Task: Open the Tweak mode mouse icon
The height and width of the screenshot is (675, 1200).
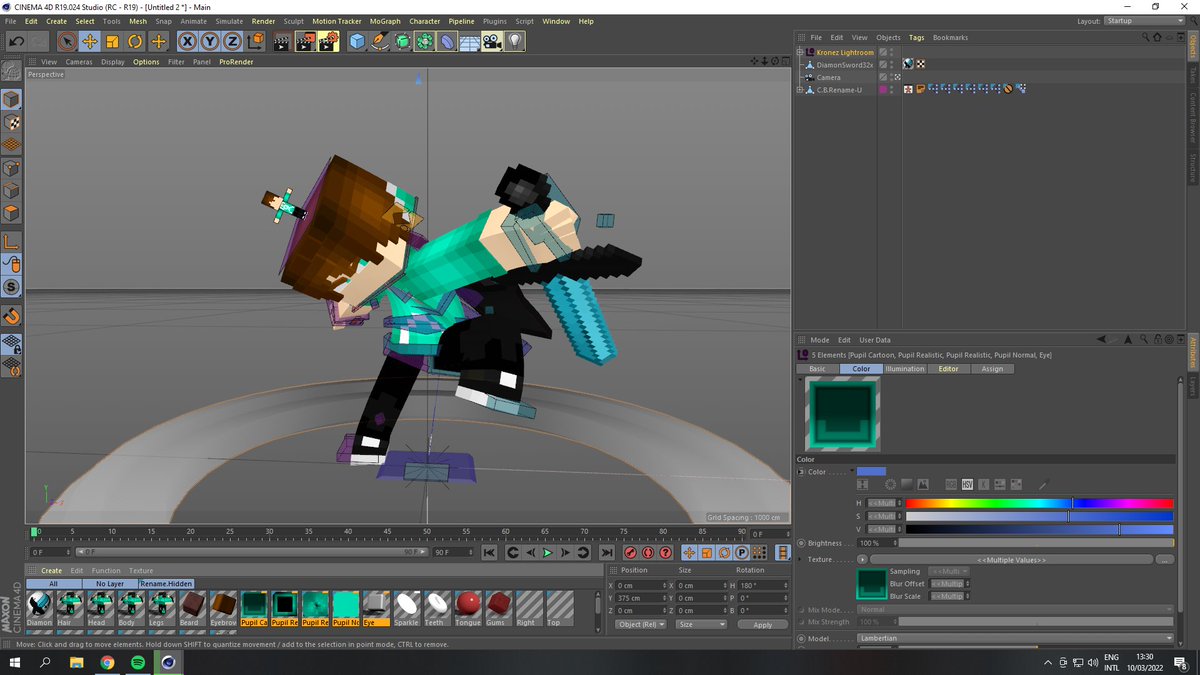Action: point(11,264)
